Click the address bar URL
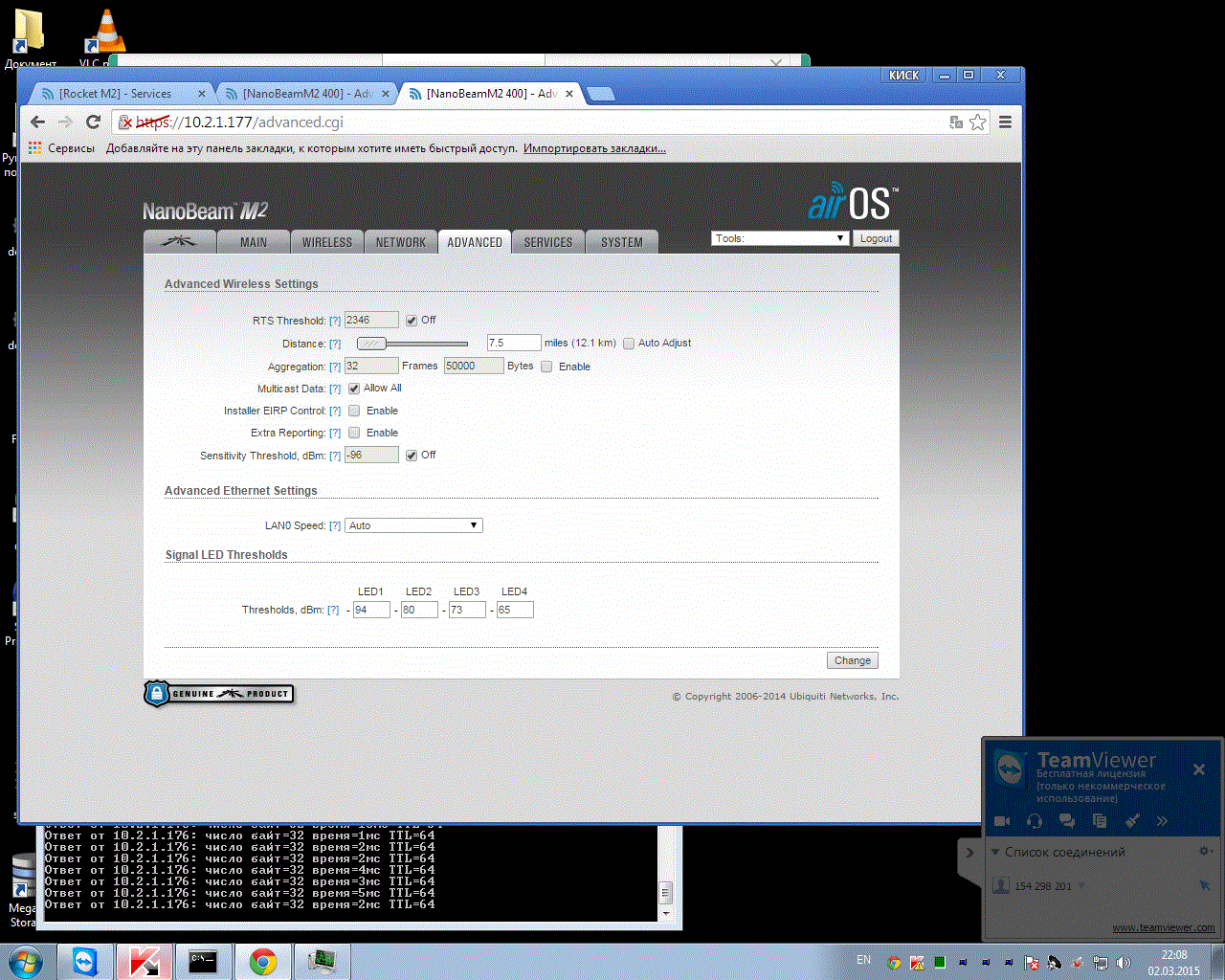Screen dimensions: 1225x980 tap(239, 122)
